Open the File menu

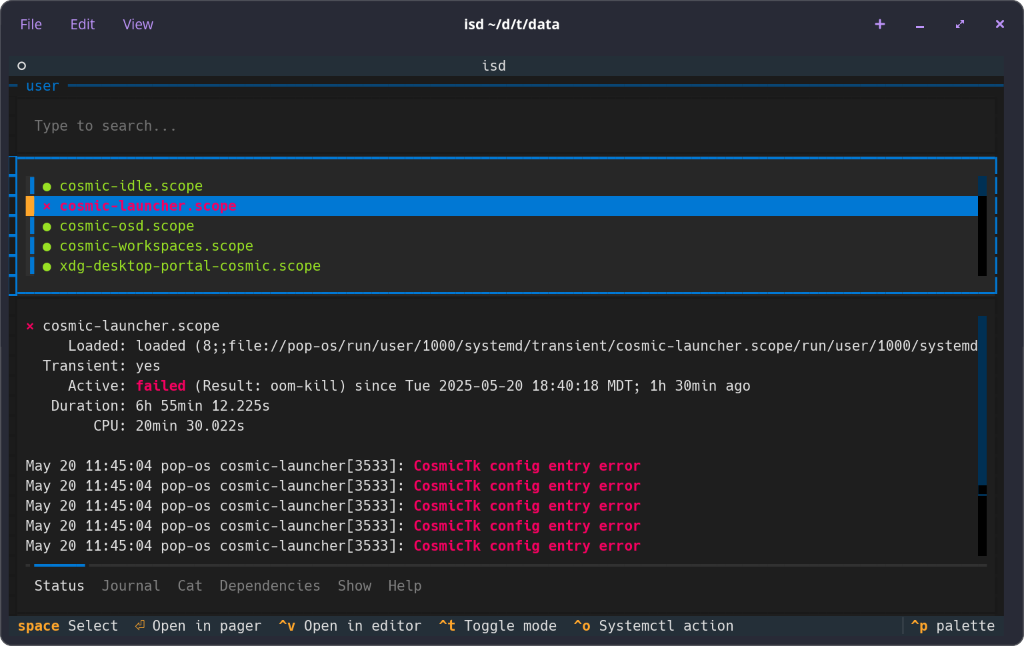[x=31, y=24]
